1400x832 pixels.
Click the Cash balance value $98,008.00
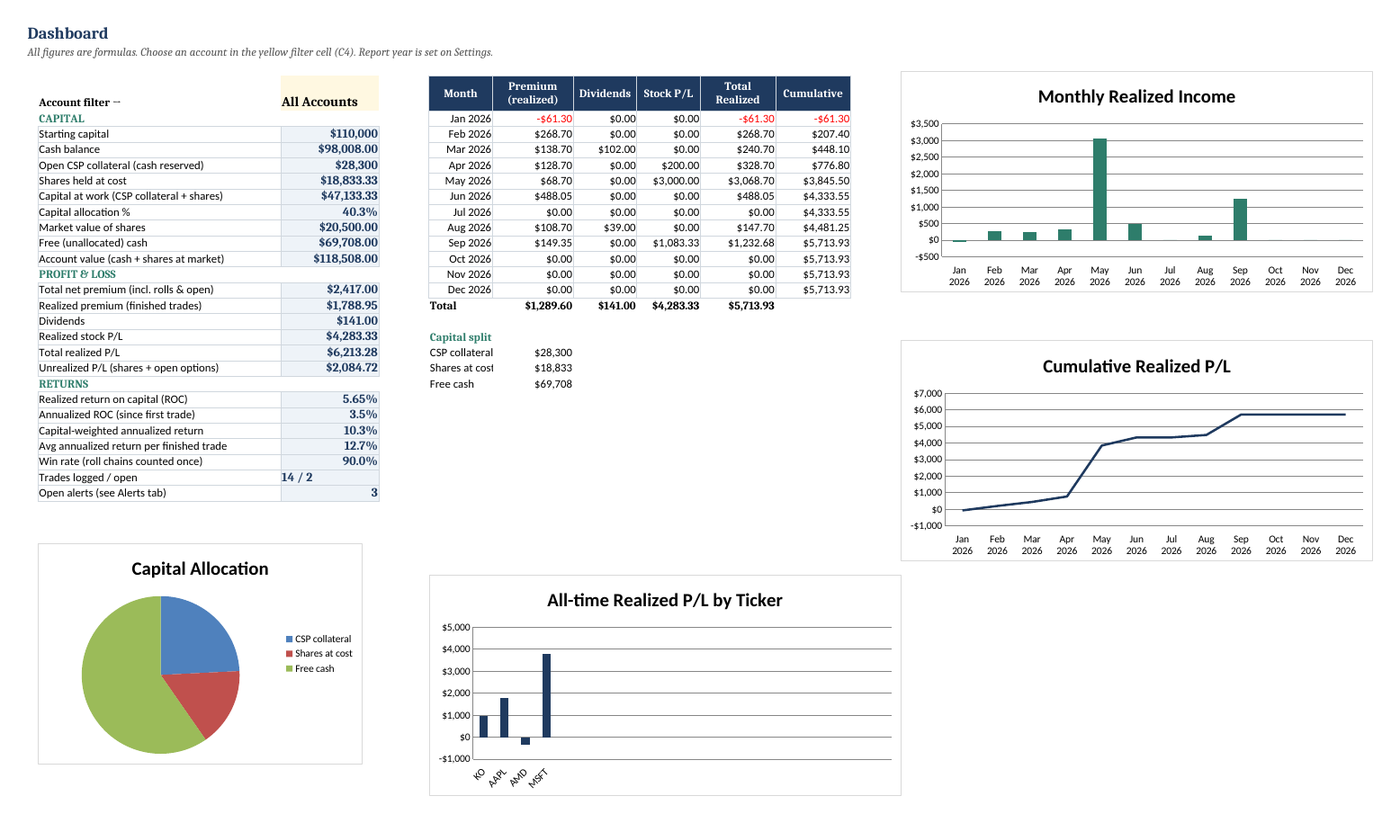click(330, 149)
